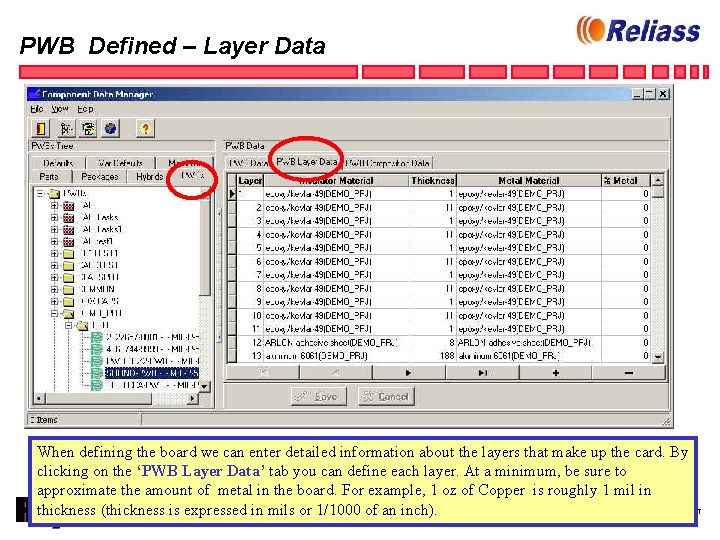Click the yellow and red exit toolbar icon
This screenshot has width=720, height=540.
coord(41,129)
